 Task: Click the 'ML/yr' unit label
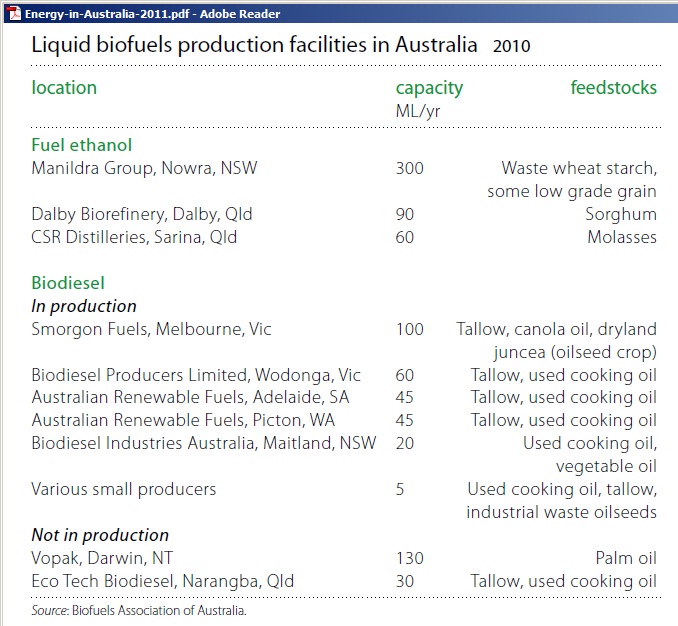418,112
